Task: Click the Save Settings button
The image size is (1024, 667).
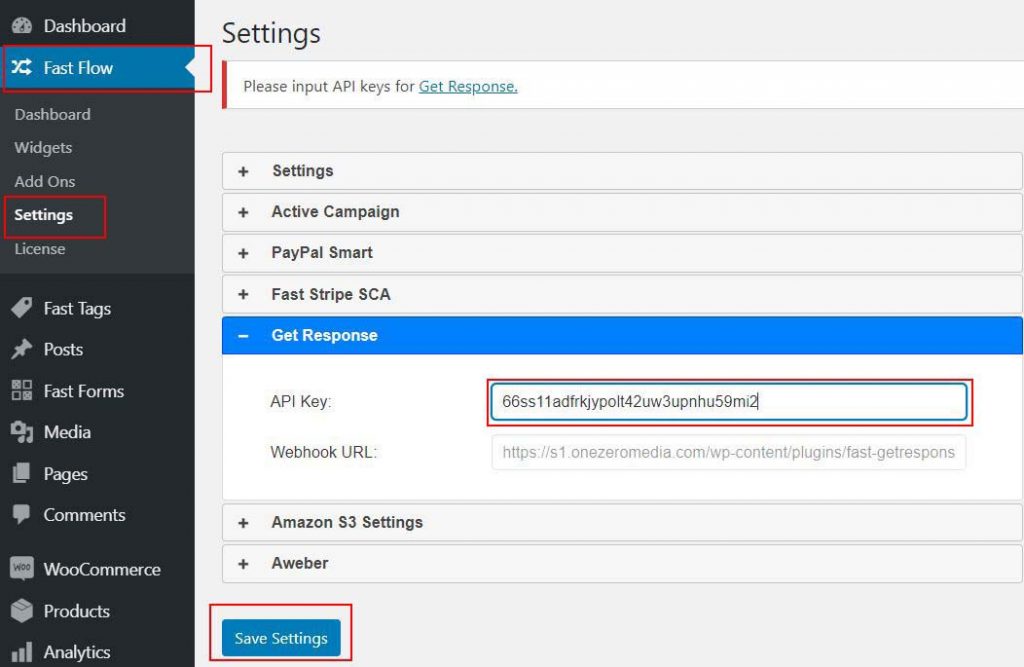Action: pos(281,638)
